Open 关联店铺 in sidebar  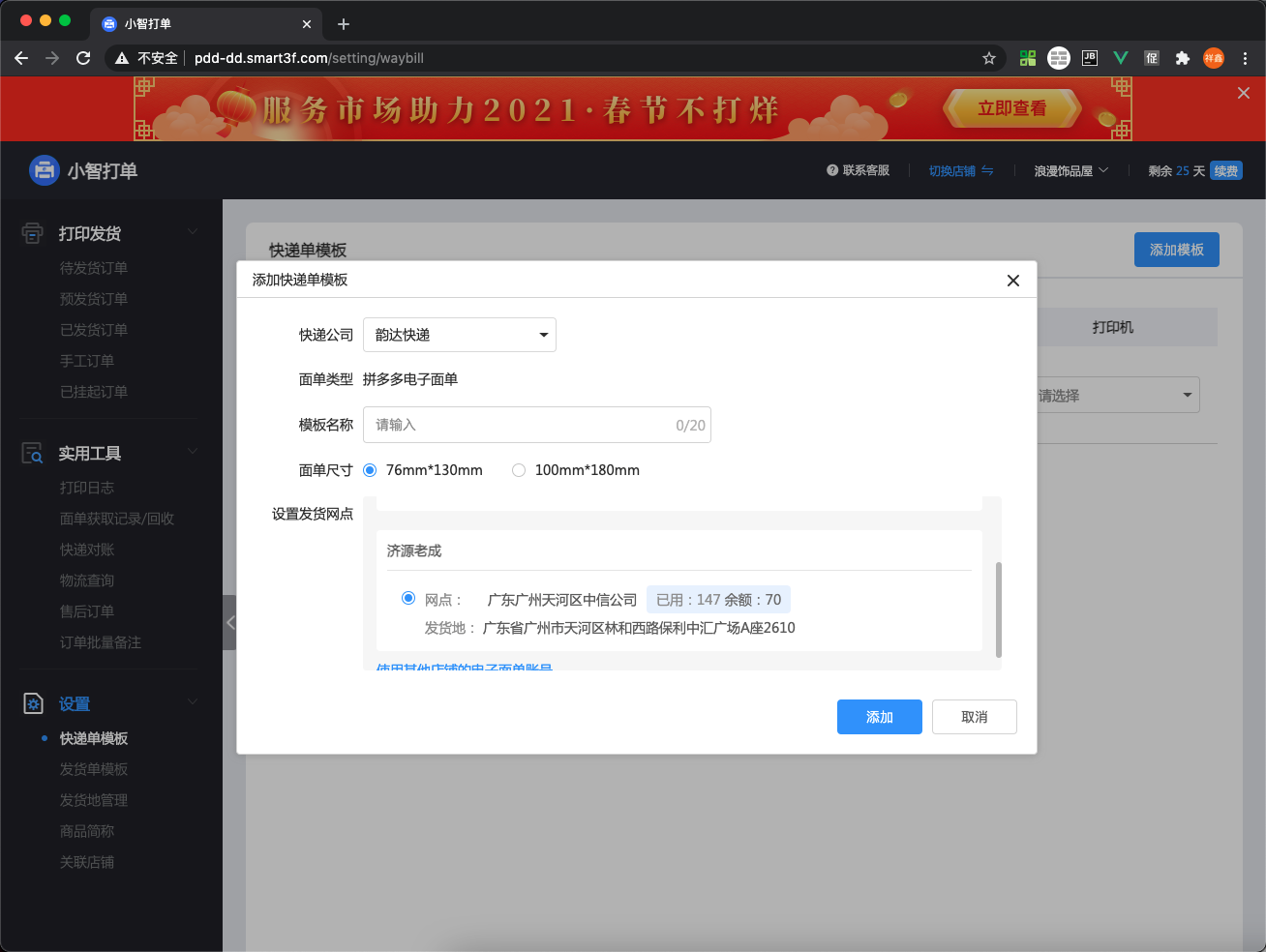[87, 862]
